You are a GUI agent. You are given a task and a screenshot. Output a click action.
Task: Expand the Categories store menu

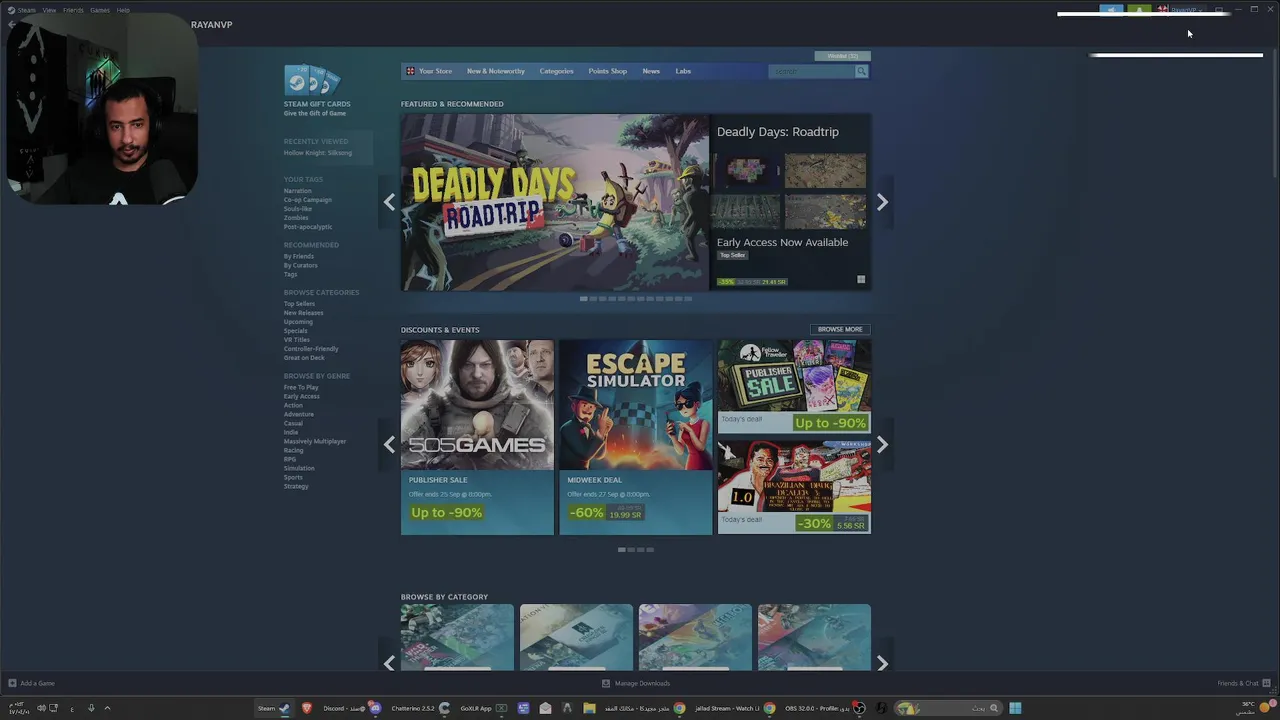click(556, 71)
